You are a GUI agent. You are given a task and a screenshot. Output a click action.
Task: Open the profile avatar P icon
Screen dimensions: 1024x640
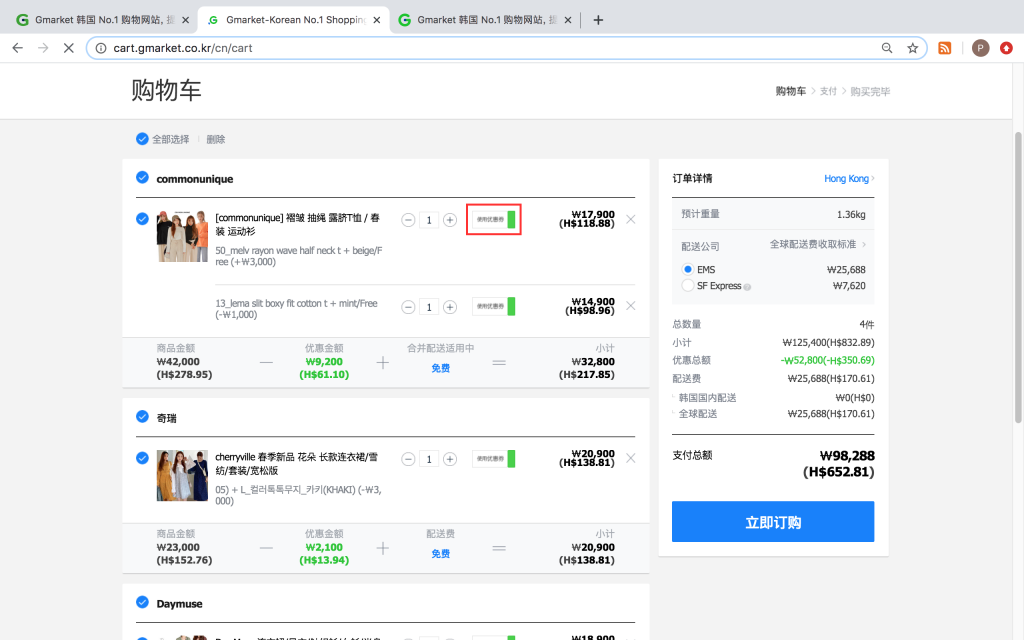tap(980, 48)
